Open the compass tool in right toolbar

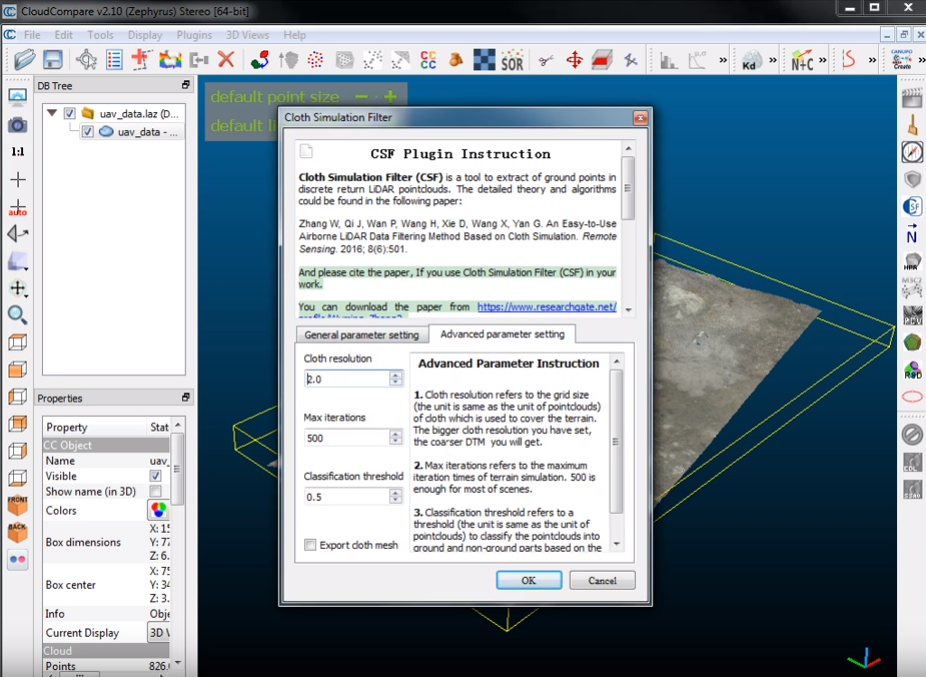pos(912,152)
